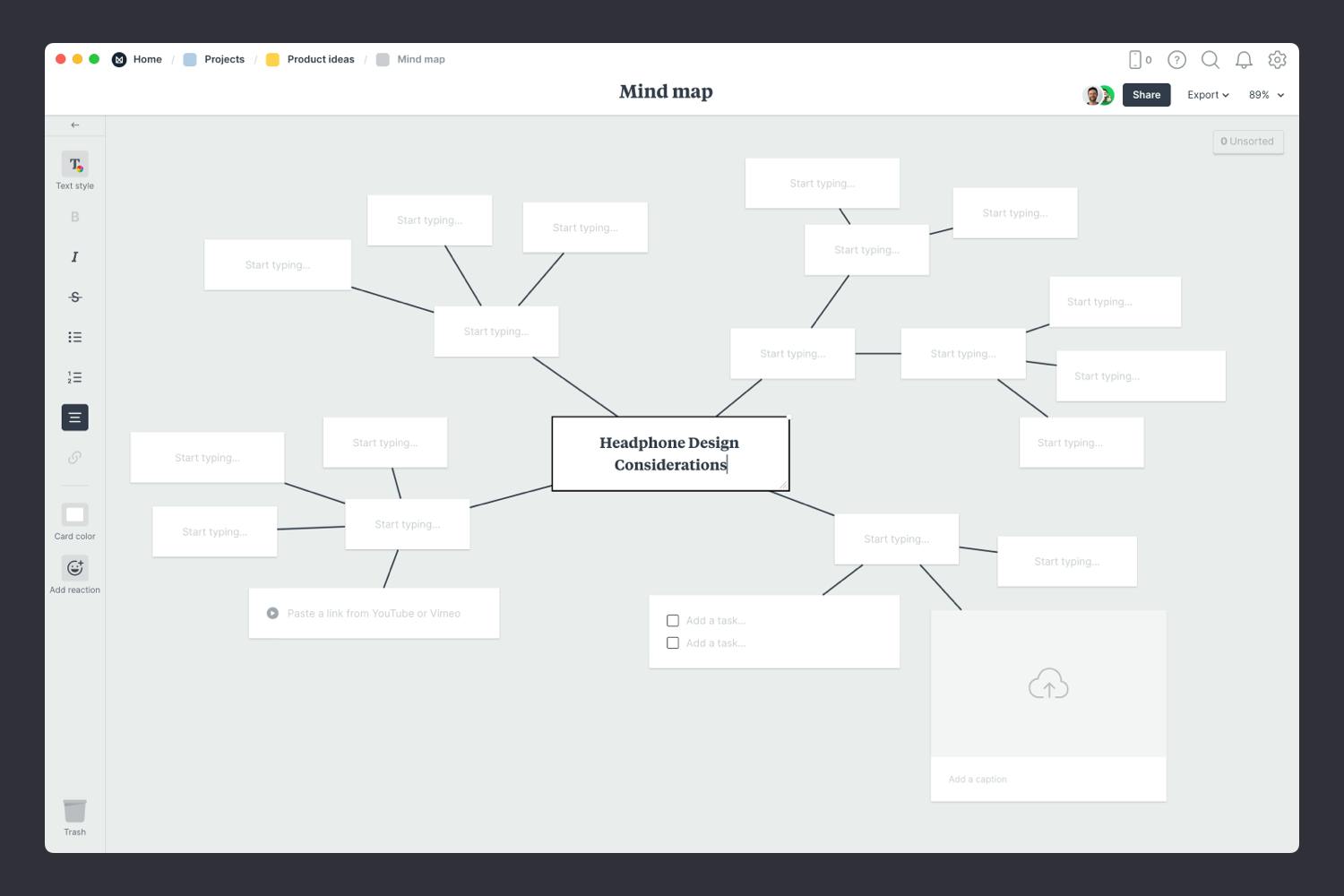Open the 0 Unsorted panel

click(x=1247, y=141)
